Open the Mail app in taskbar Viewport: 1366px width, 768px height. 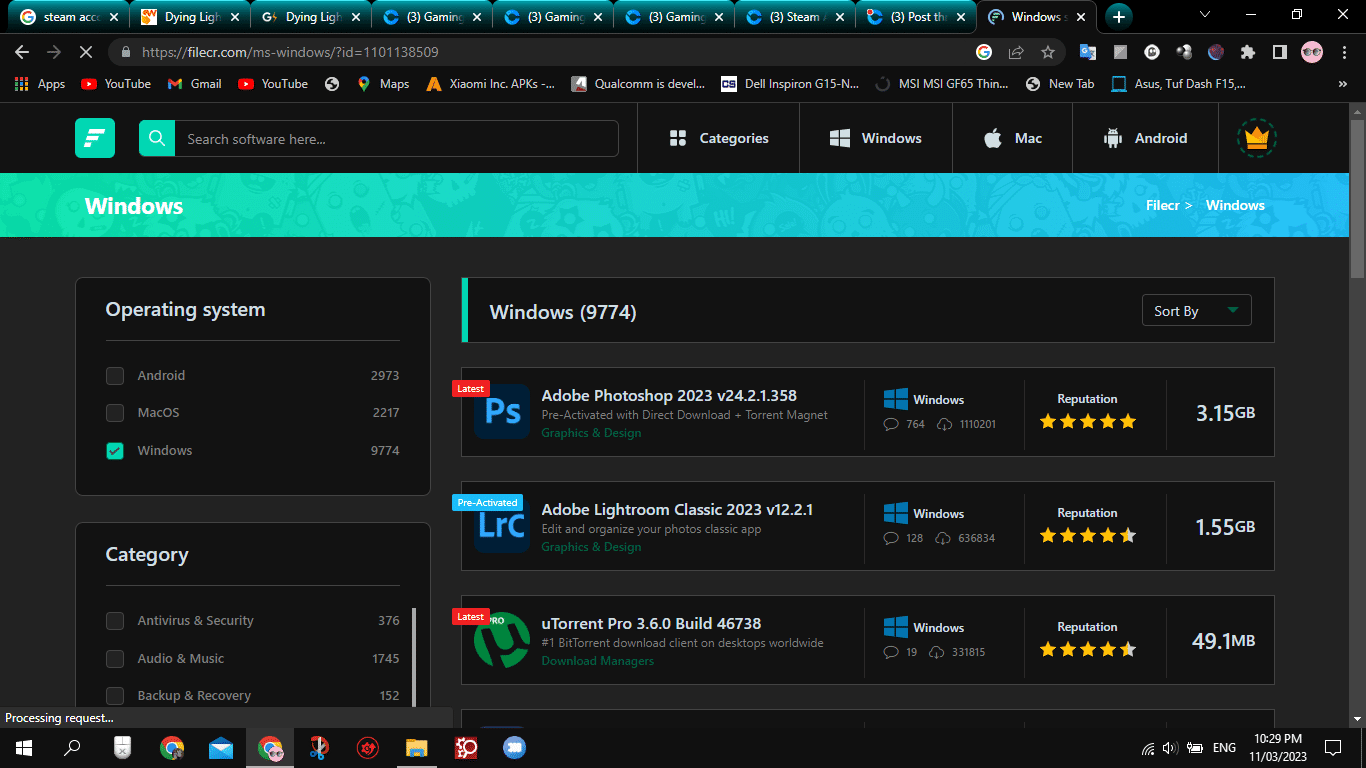coord(221,747)
